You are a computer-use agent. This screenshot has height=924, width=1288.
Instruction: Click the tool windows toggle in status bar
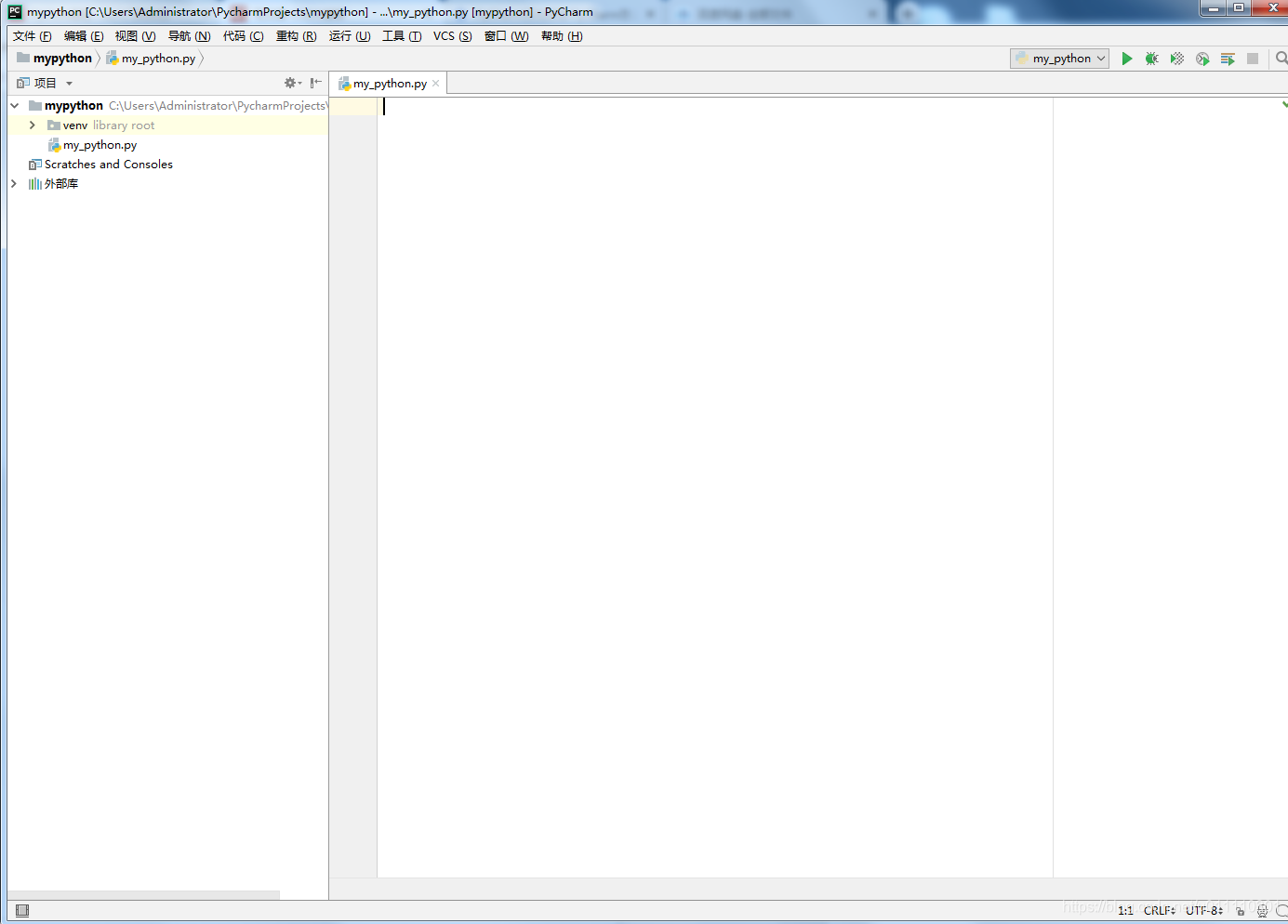pos(22,910)
